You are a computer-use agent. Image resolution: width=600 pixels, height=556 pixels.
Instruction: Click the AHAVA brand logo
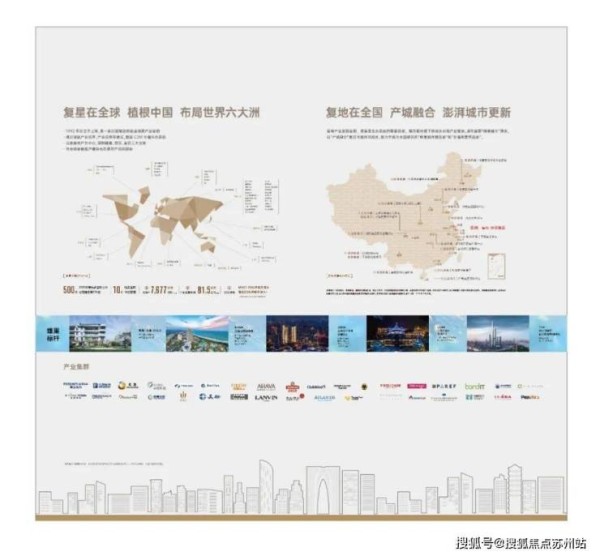click(x=266, y=387)
